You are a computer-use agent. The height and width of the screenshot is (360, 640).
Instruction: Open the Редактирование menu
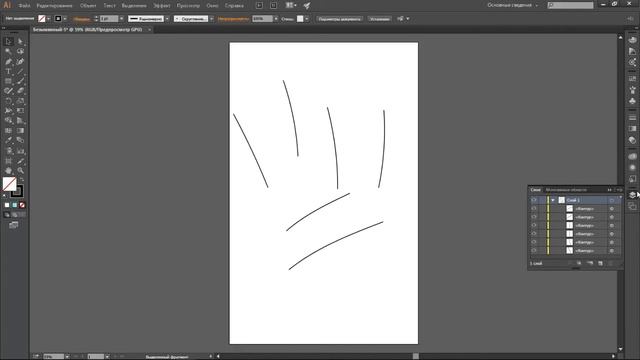(54, 6)
